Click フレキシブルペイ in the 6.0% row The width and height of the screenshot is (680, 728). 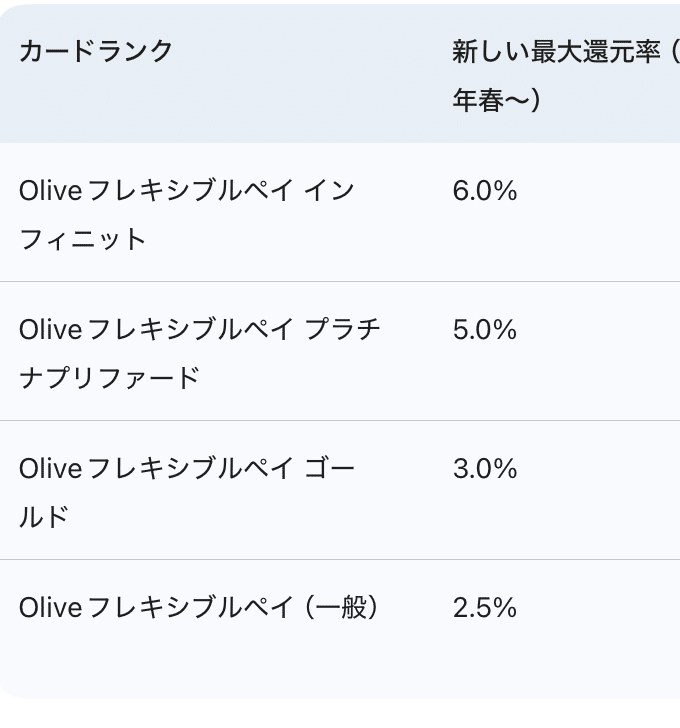coord(190,191)
